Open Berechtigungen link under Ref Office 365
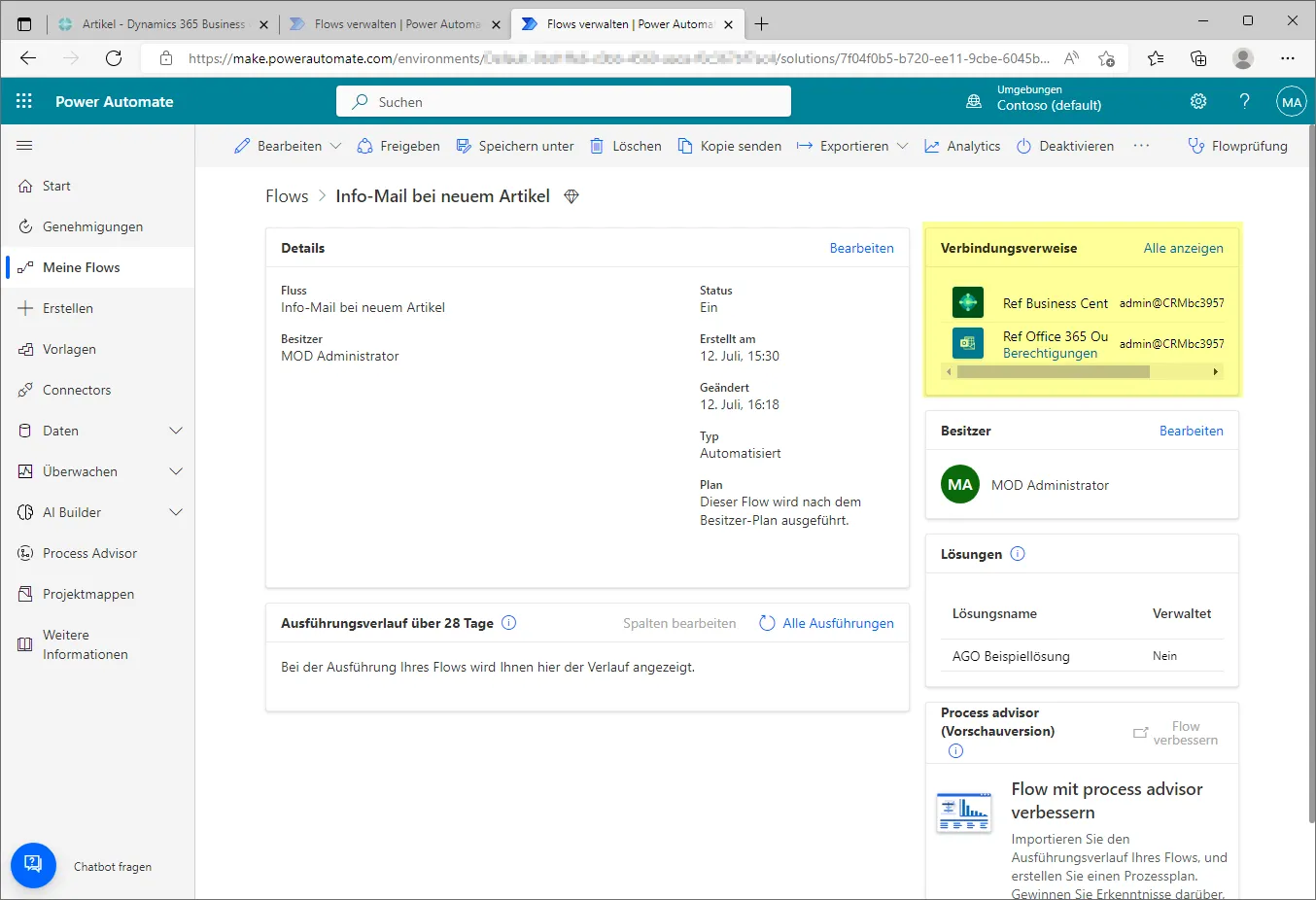Viewport: 1316px width, 900px height. coord(1050,353)
